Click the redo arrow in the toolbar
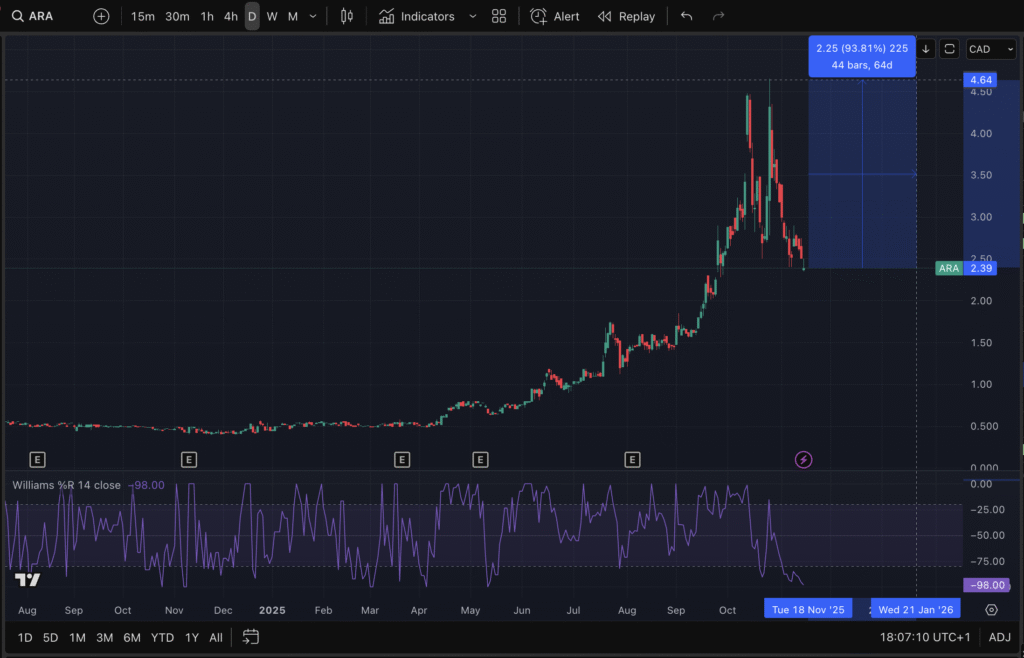Viewport: 1024px width, 658px height. coord(718,16)
